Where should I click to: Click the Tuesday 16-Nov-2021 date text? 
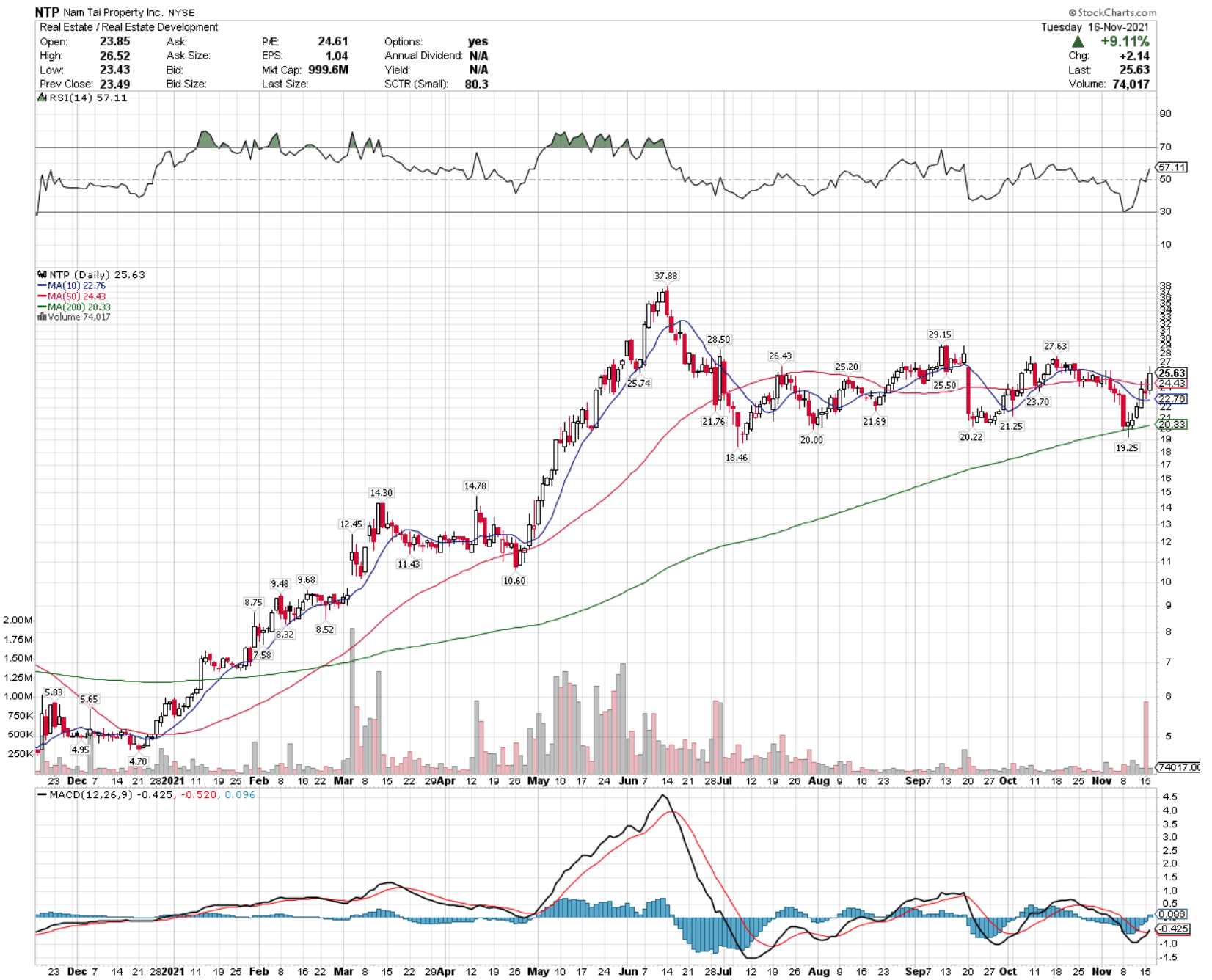point(1095,27)
